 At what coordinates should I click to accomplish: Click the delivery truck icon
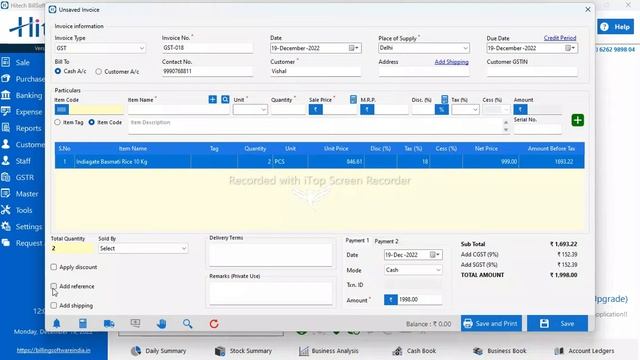(x=109, y=324)
